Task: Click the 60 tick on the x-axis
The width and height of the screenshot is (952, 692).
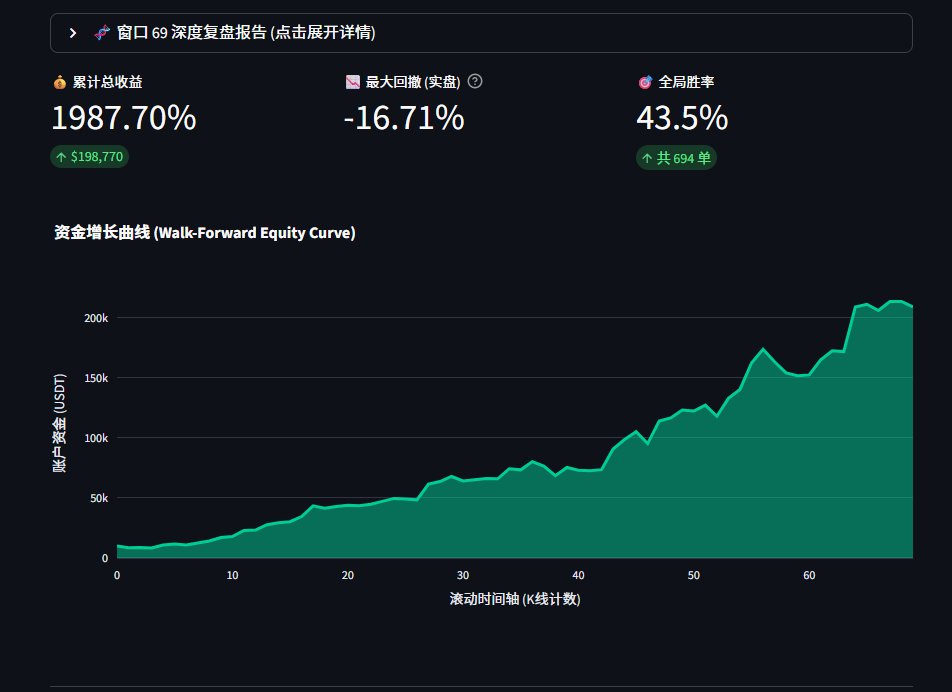Action: [x=809, y=575]
